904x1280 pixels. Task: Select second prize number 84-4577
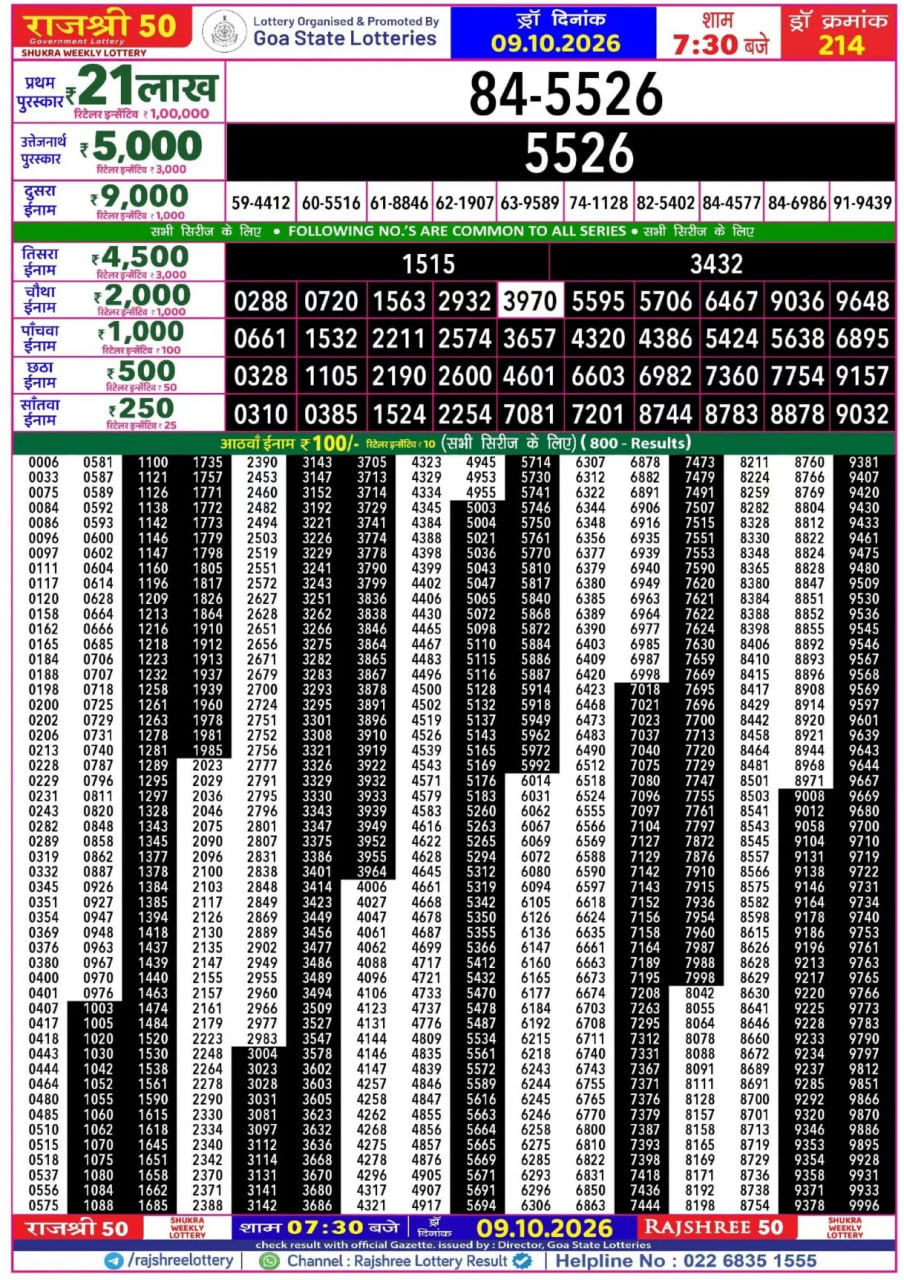pos(731,203)
